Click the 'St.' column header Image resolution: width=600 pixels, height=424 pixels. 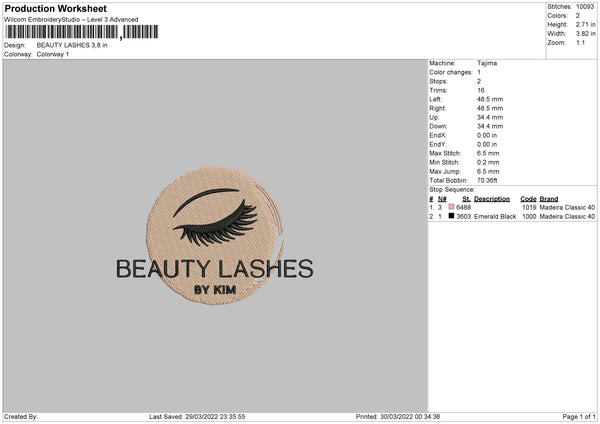pos(466,199)
